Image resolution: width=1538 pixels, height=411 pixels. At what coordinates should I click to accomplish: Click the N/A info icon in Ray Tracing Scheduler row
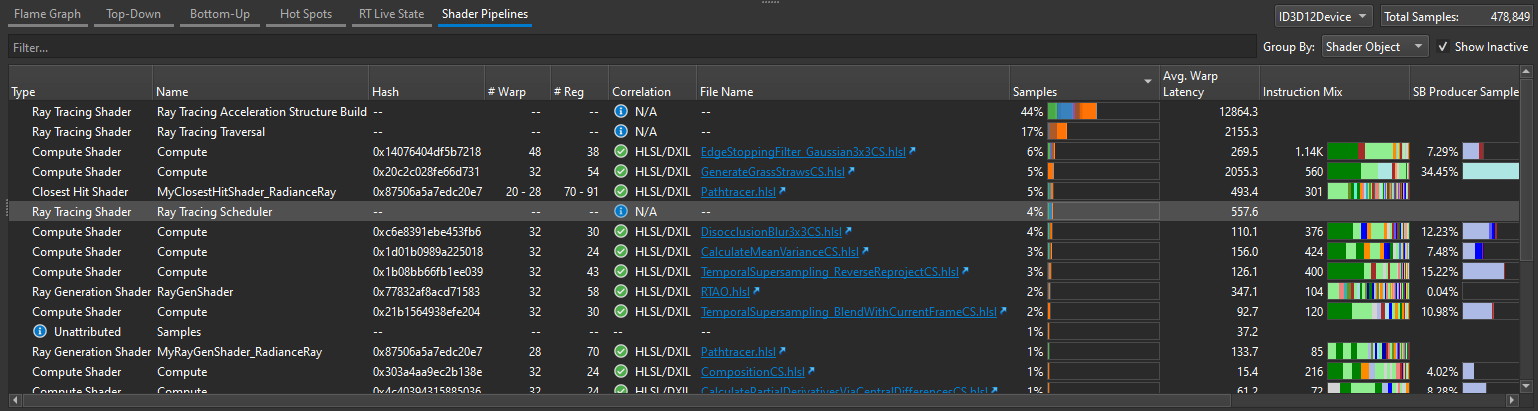coord(620,212)
